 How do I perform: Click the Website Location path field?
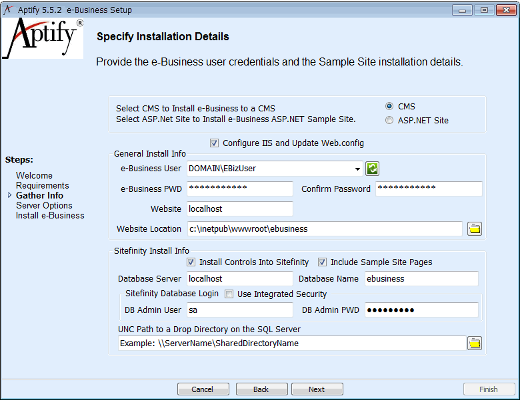pos(325,229)
